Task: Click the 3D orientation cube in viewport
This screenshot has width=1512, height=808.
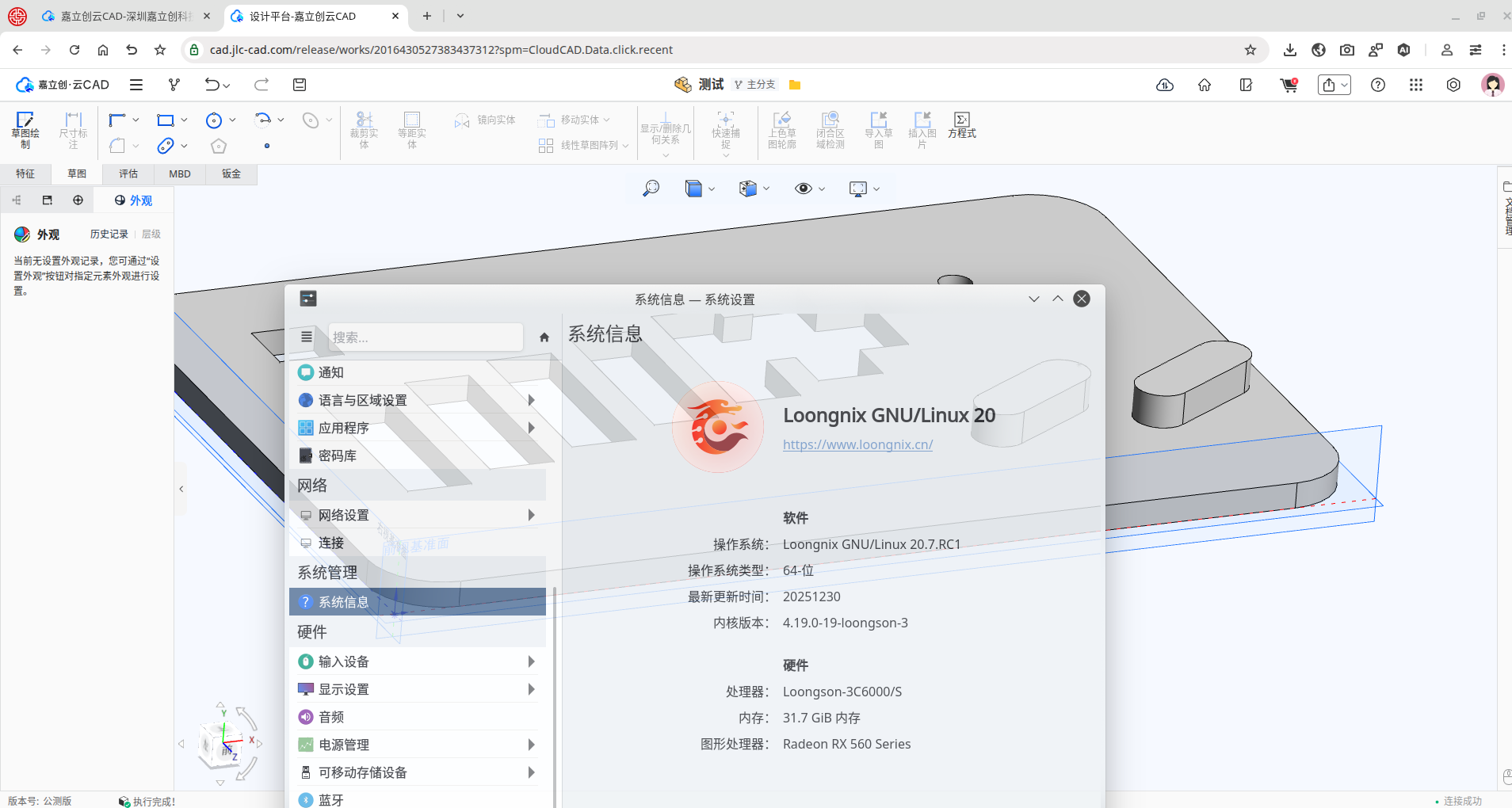Action: point(220,745)
